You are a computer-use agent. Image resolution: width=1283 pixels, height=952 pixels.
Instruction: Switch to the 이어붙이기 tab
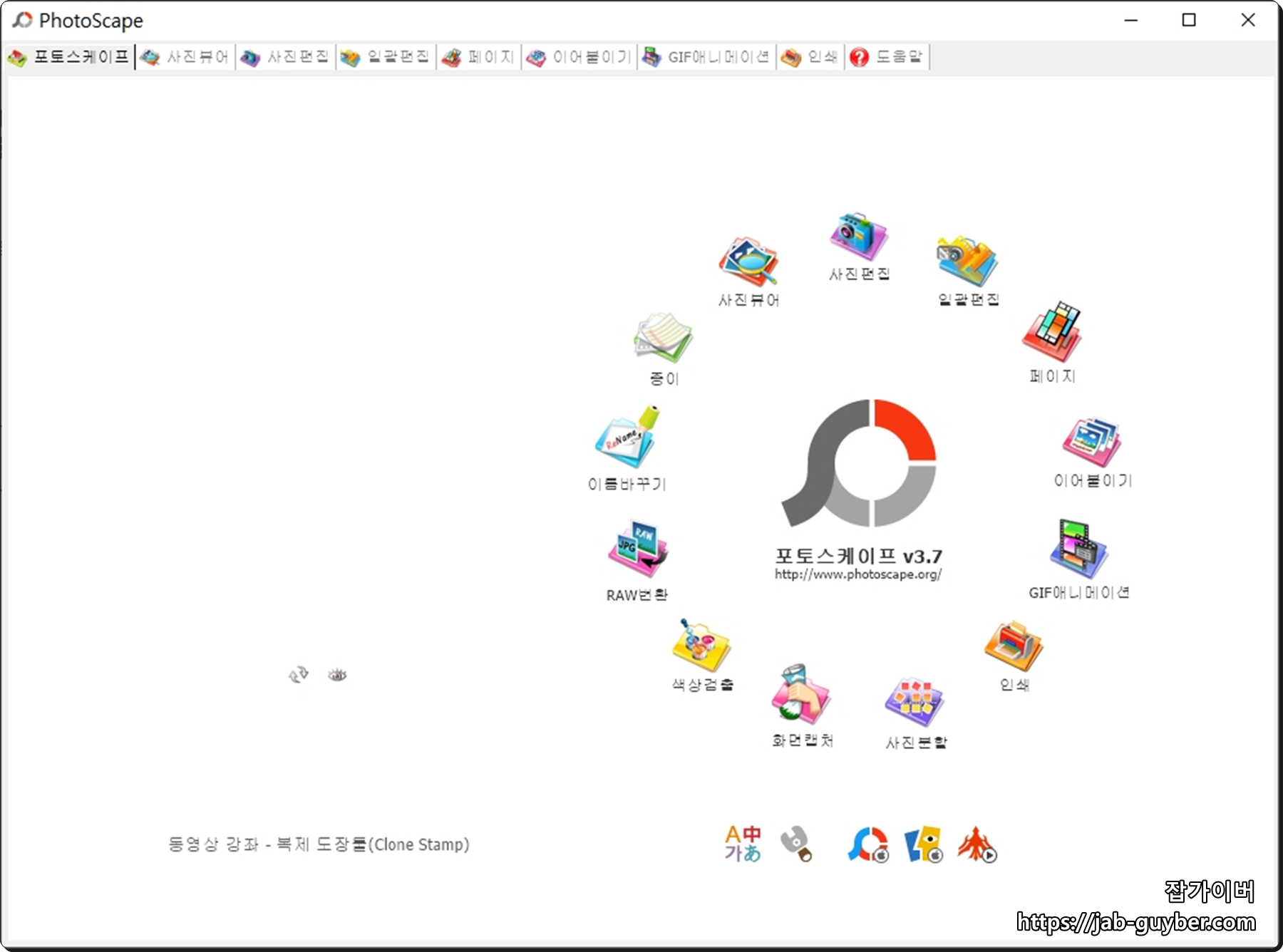click(579, 57)
